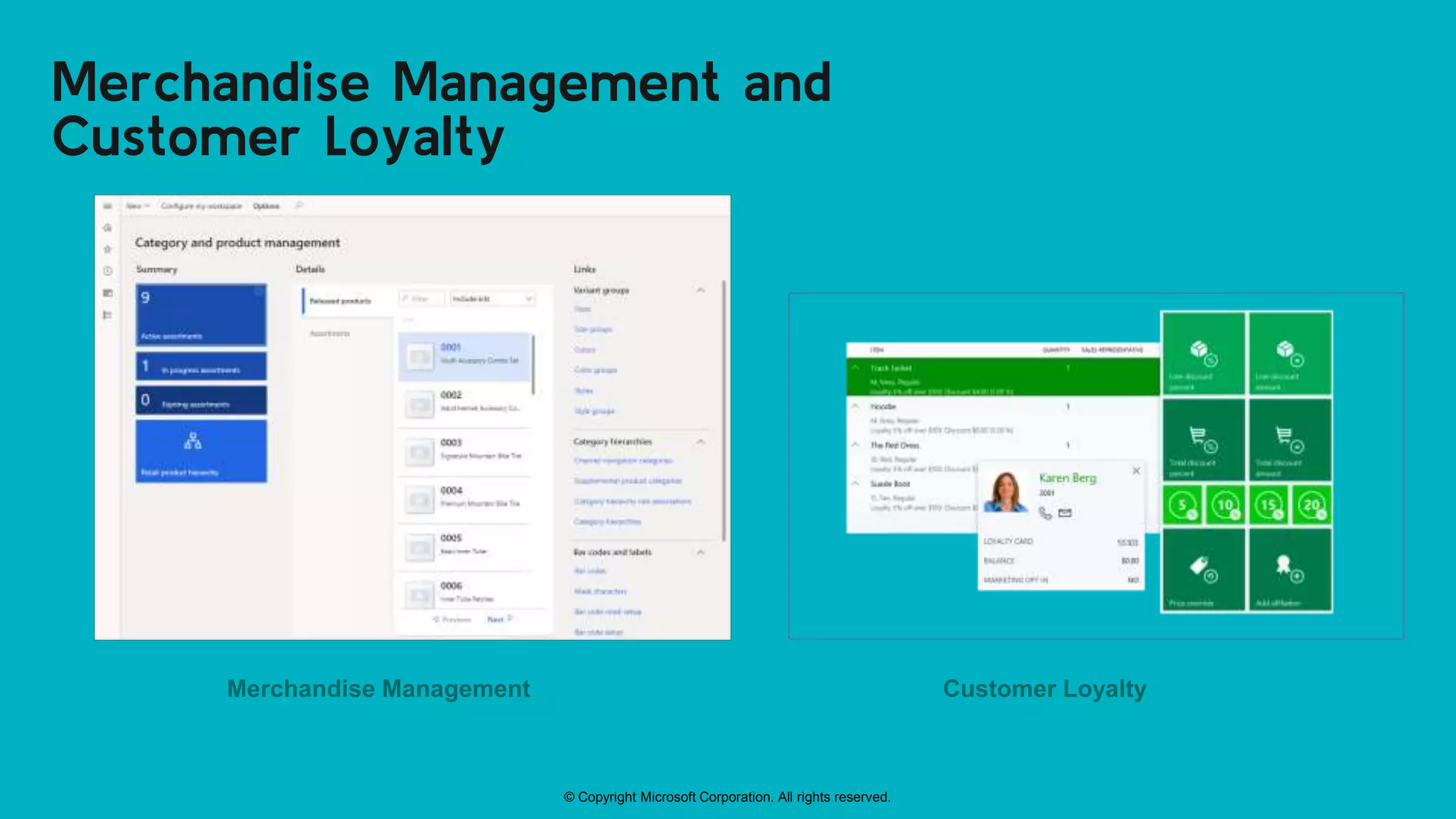This screenshot has height=819, width=1456.
Task: Click the Price override tile
Action: [1203, 570]
